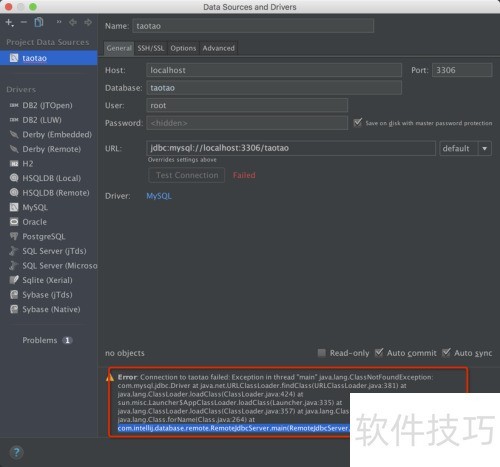The height and width of the screenshot is (467, 500).
Task: Click the Host field with localhost
Action: tap(274, 70)
